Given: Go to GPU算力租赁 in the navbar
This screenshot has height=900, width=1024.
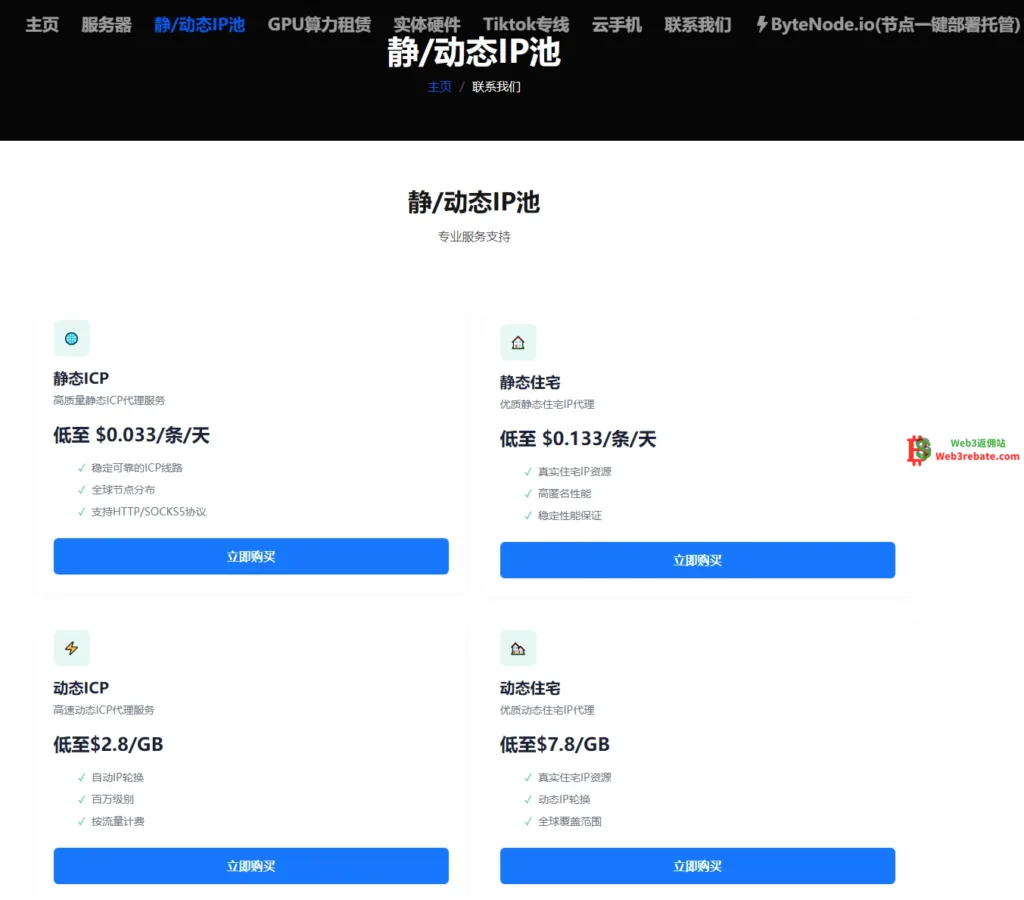Looking at the screenshot, I should point(319,24).
